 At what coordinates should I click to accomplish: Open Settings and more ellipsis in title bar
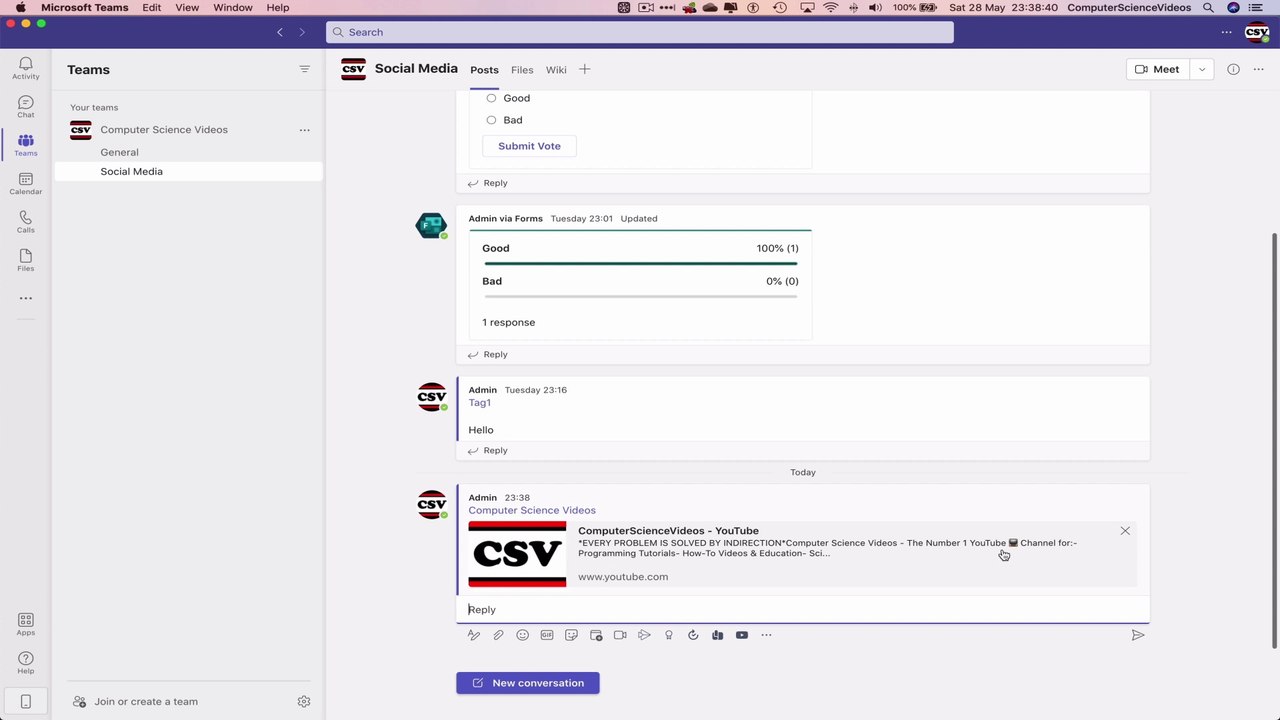pos(1226,32)
